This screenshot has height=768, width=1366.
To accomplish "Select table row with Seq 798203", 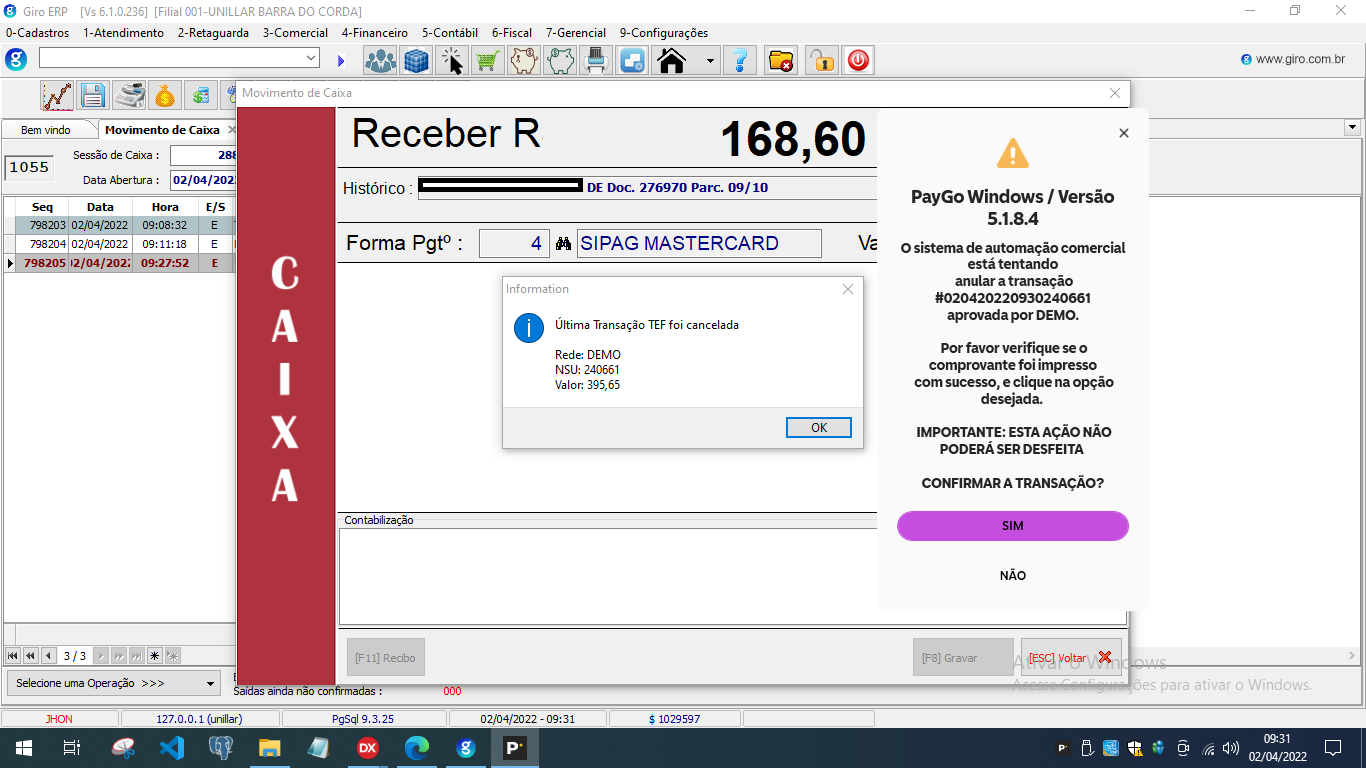I will 120,226.
